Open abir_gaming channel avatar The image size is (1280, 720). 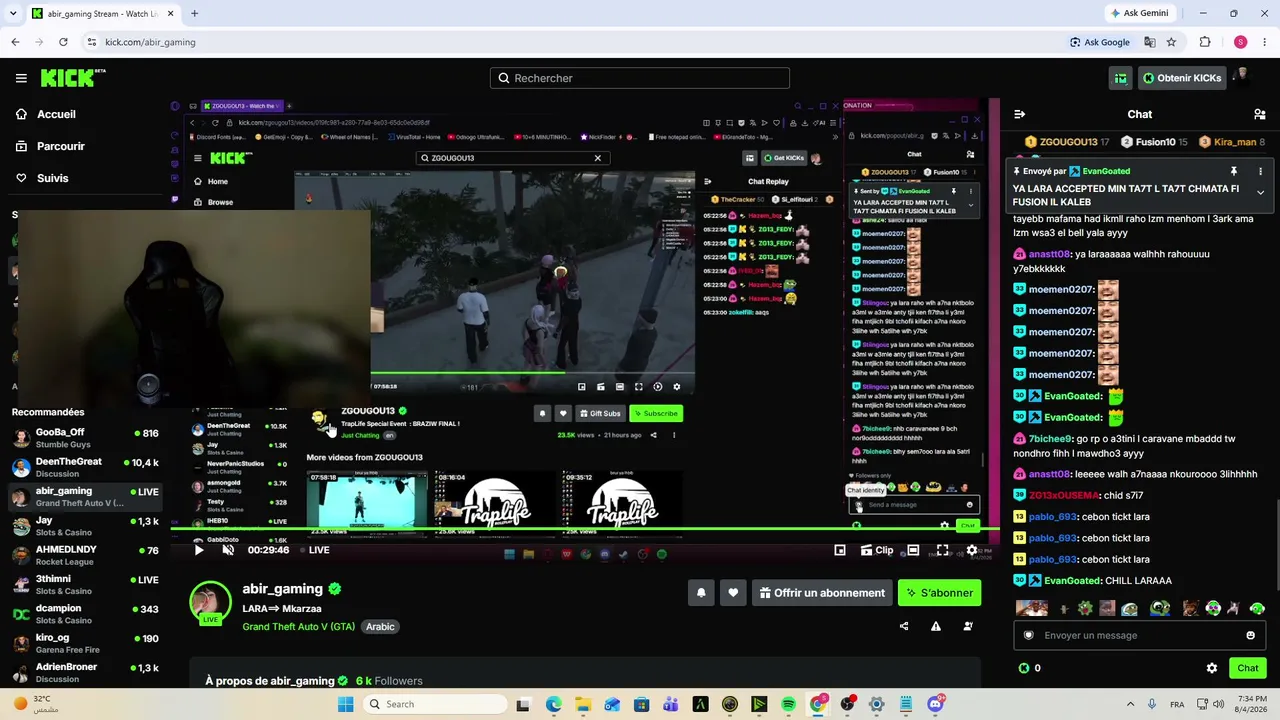(x=210, y=603)
